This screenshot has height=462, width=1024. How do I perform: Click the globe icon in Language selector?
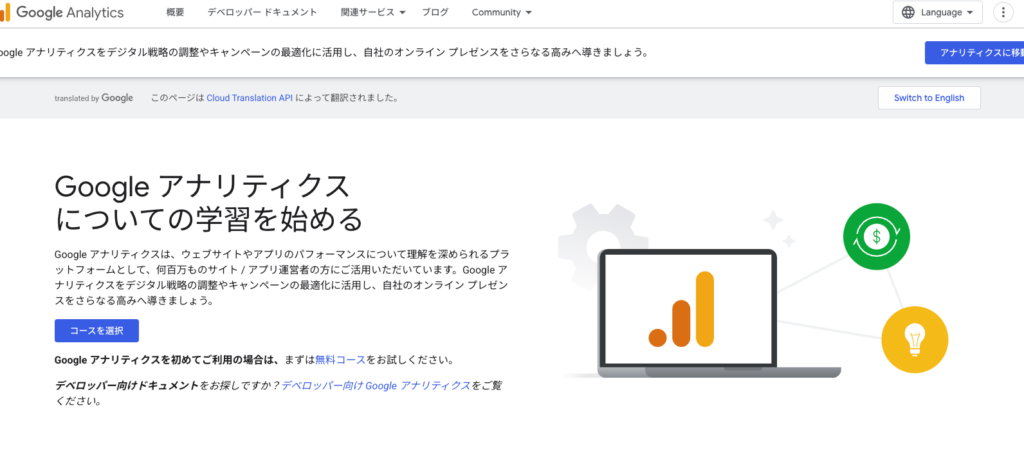(x=908, y=12)
